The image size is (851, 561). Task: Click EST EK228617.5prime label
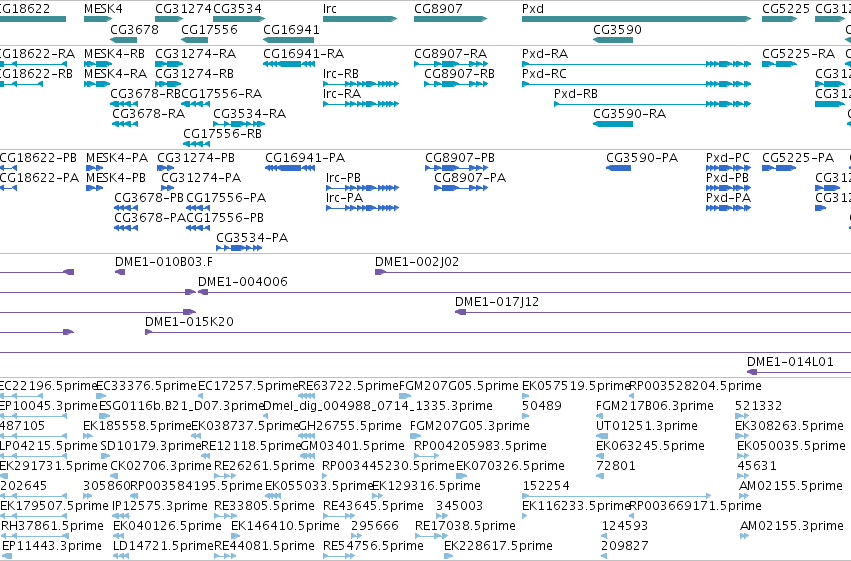tap(498, 547)
